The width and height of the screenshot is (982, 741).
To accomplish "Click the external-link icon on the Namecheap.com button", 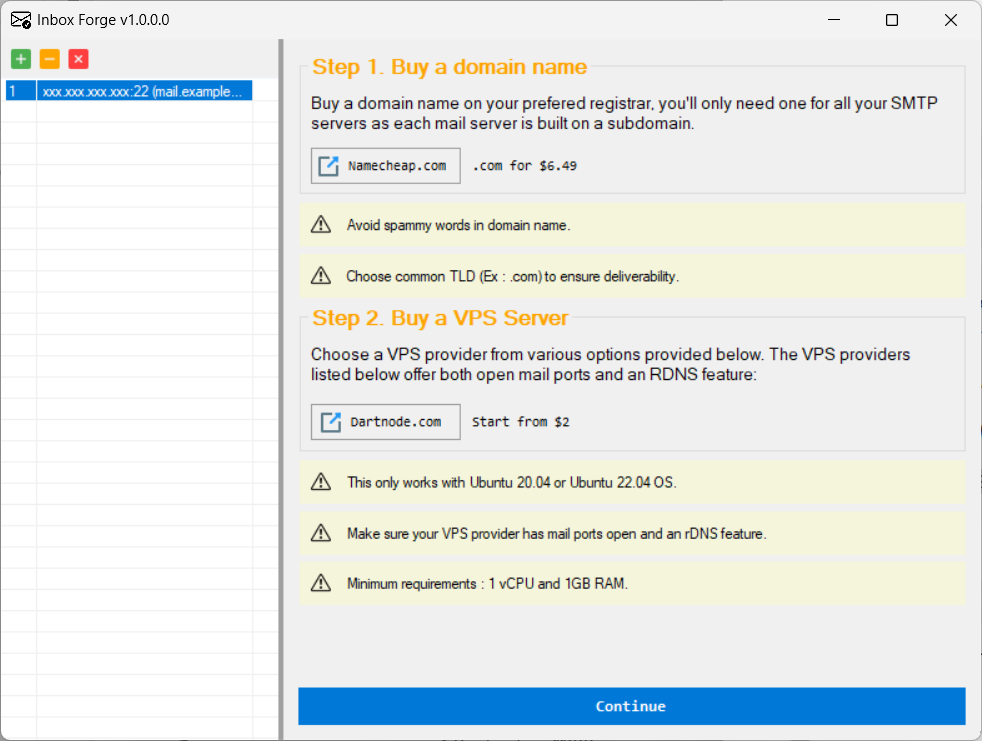I will [x=328, y=165].
